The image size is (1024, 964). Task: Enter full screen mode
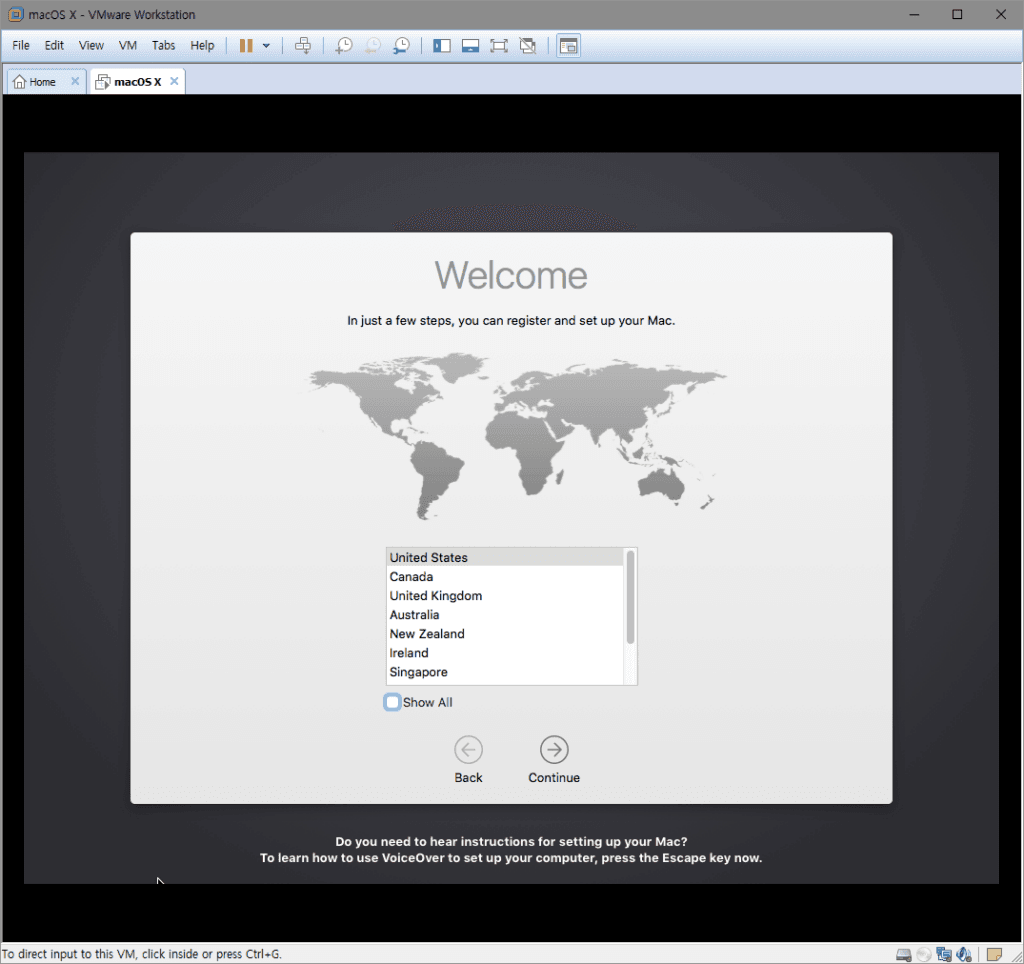(x=499, y=46)
